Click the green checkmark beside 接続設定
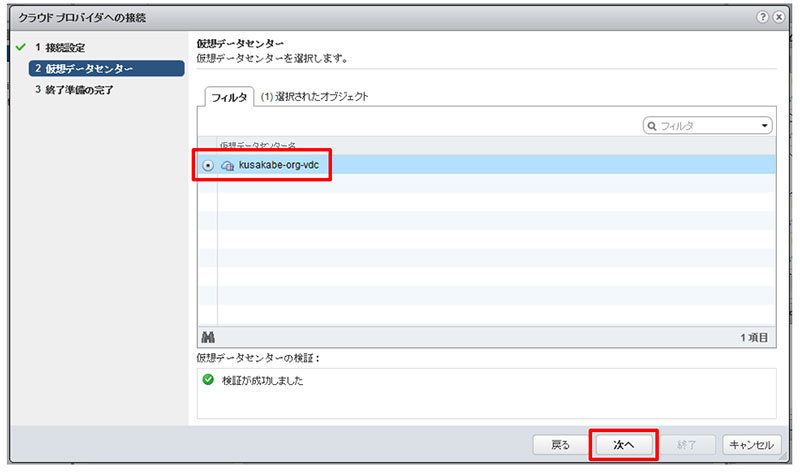The height and width of the screenshot is (474, 800). (x=20, y=47)
